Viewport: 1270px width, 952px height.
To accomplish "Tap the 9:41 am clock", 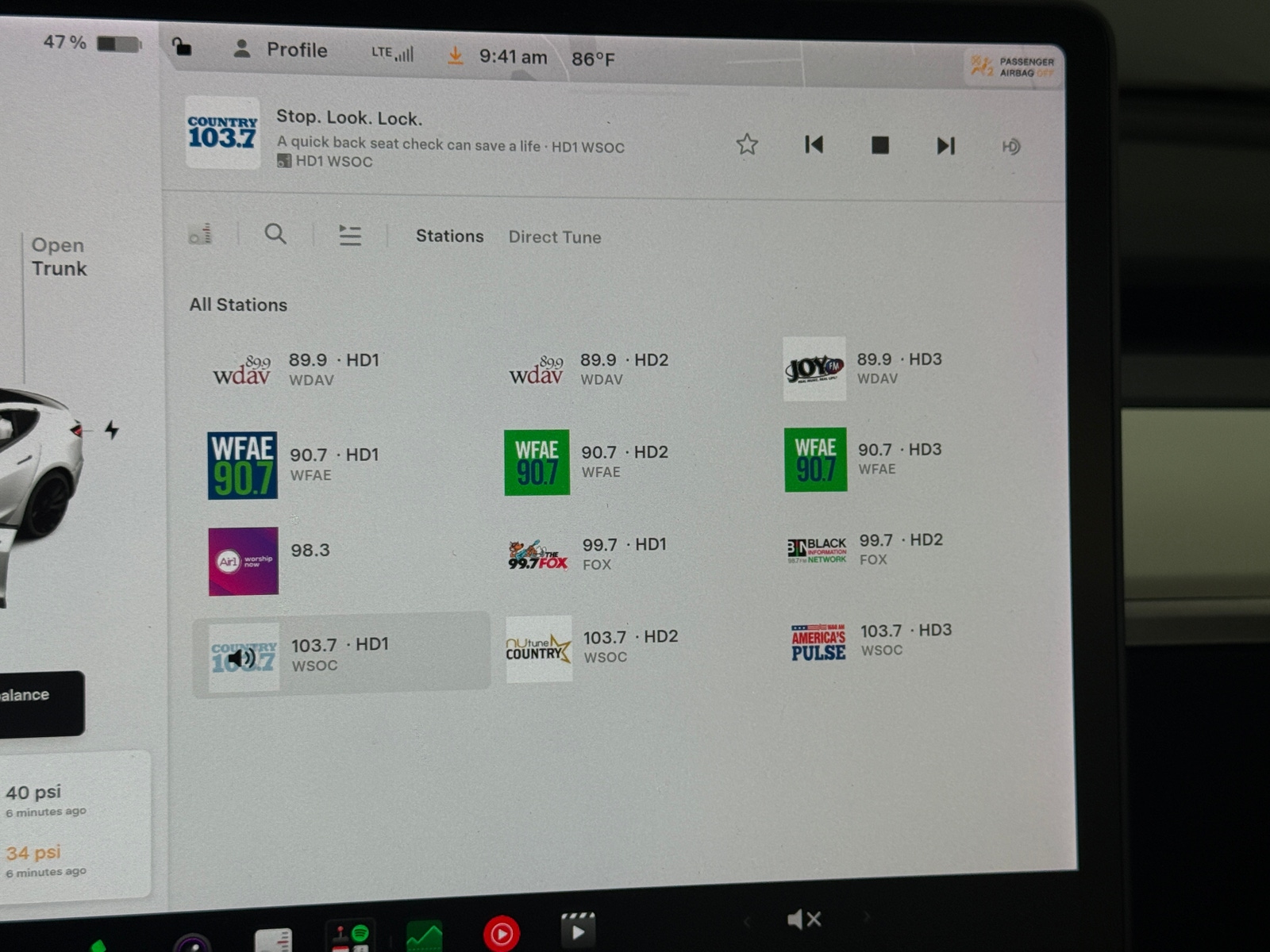I will click(513, 57).
